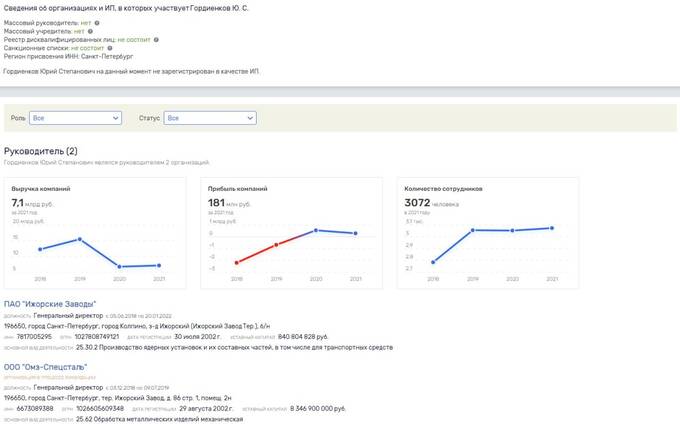
Task: Open the Роль dropdown
Action: [75, 118]
